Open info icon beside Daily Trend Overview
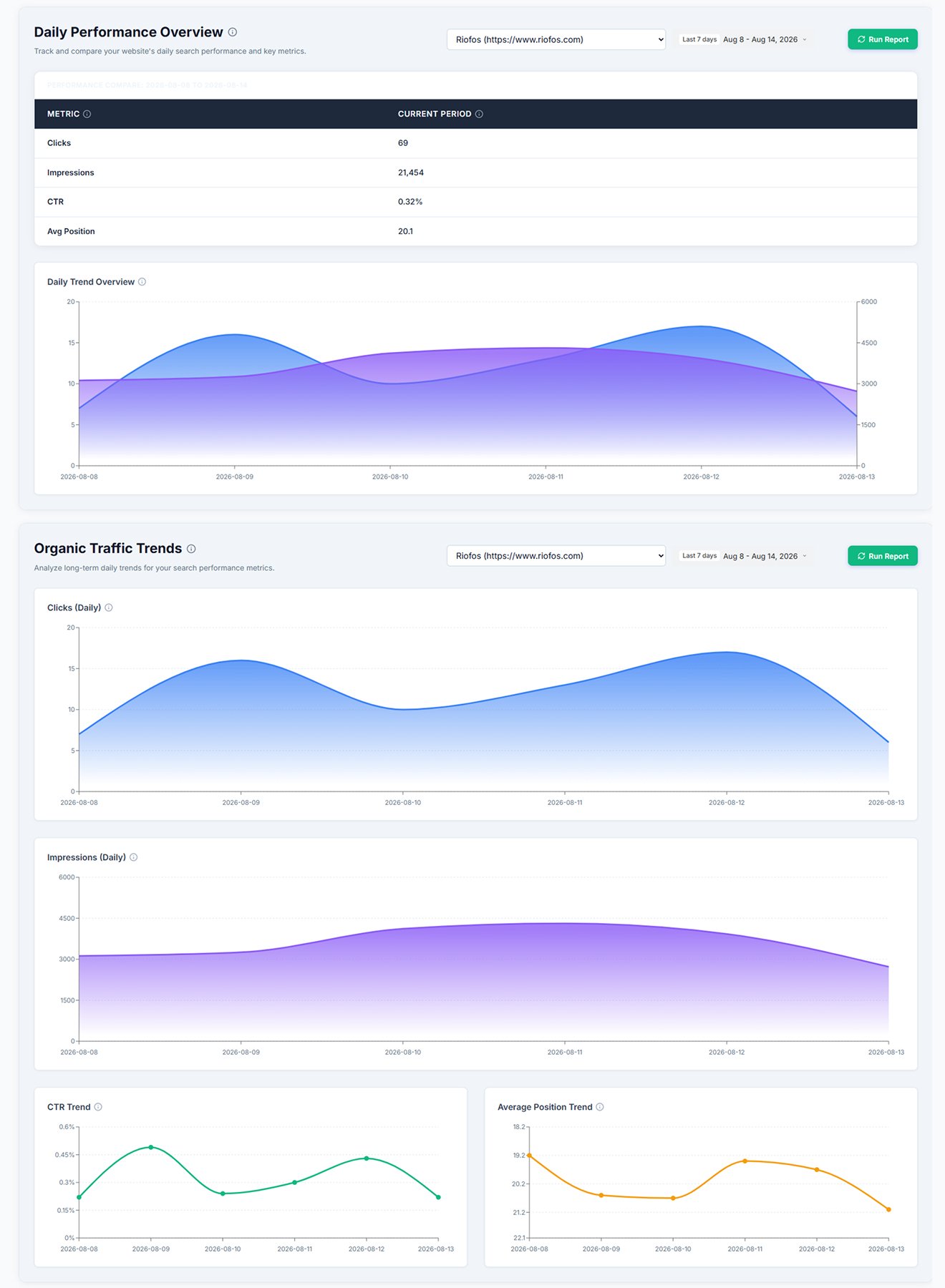The image size is (945, 1288). [x=142, y=282]
